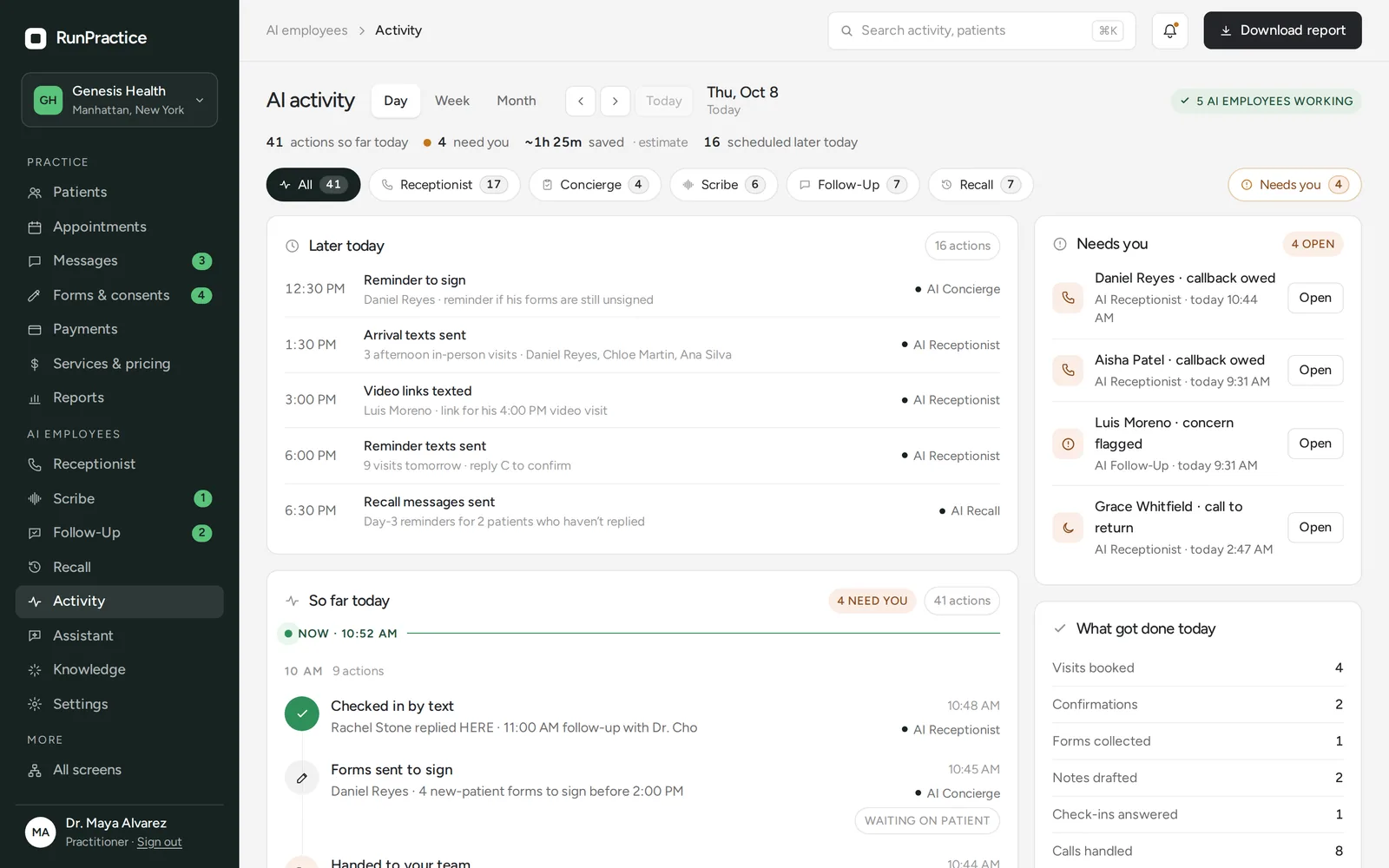Click the RunPractice logo icon
1389x868 pixels.
[x=36, y=38]
